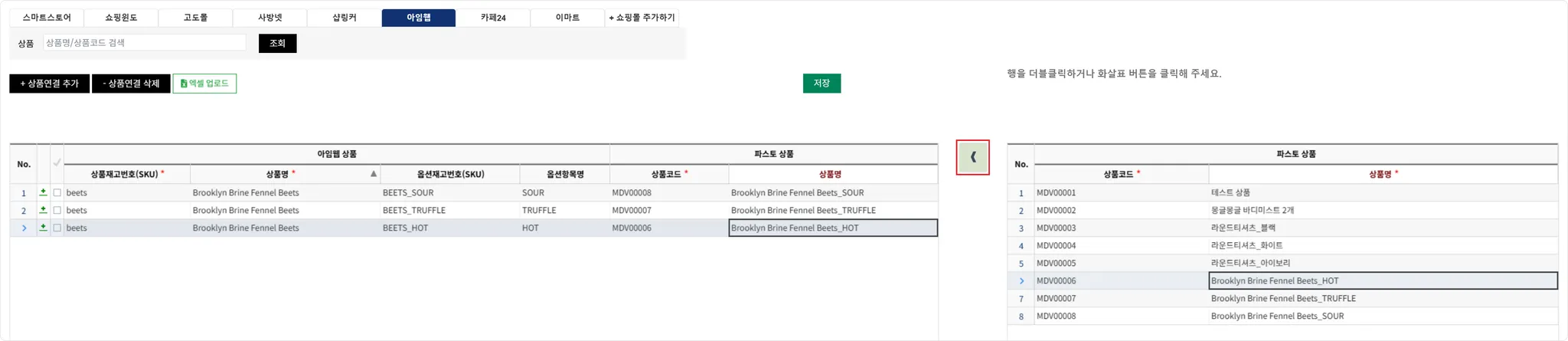Click the sort arrow on 상품명 column
This screenshot has width=1568, height=341.
click(x=374, y=174)
